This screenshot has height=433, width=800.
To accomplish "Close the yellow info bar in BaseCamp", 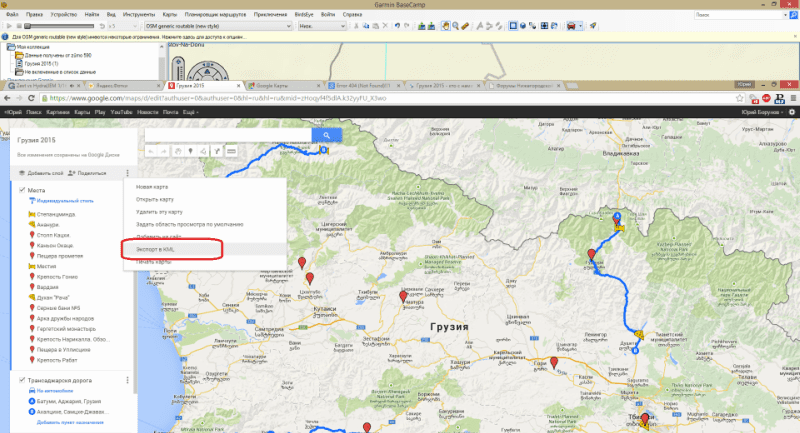I will pos(795,37).
